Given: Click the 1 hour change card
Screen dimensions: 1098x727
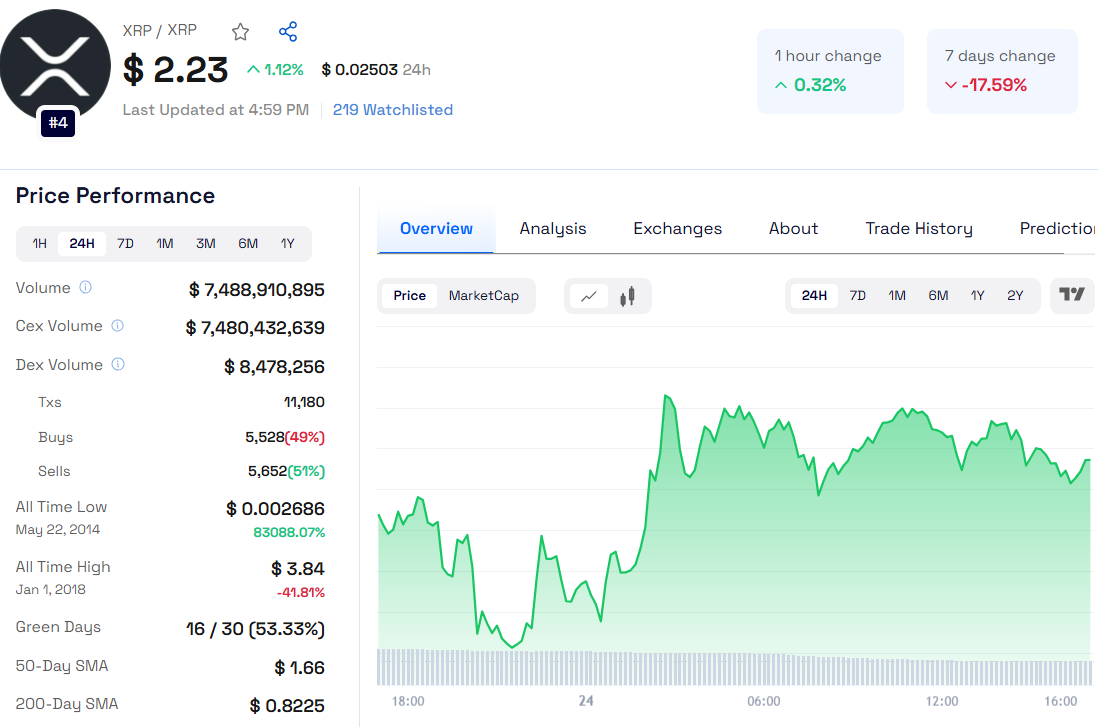Looking at the screenshot, I should [831, 71].
